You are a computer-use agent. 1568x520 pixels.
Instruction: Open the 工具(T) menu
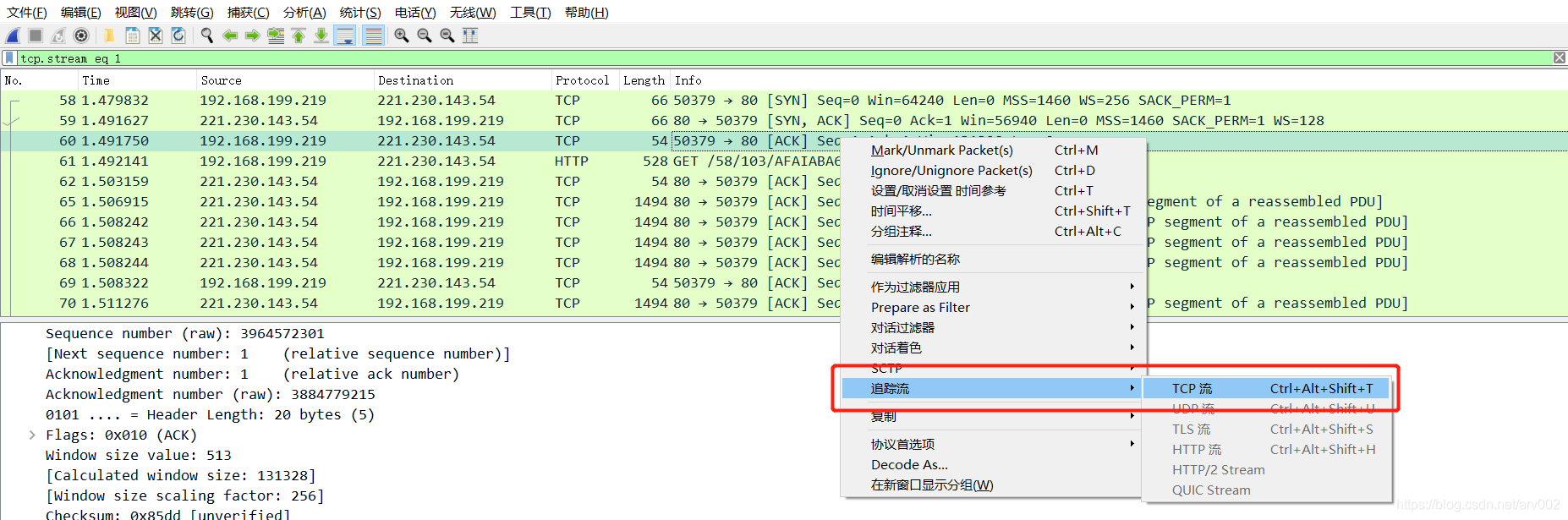pos(530,12)
